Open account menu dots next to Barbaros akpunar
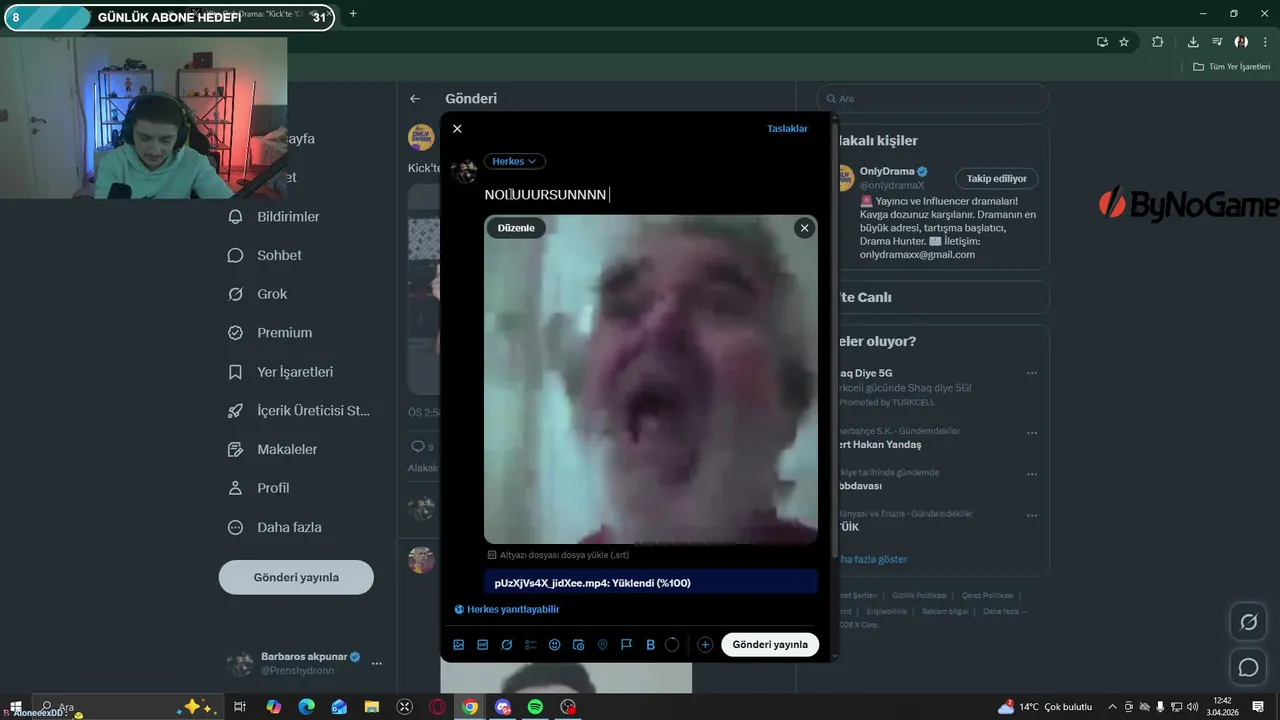 click(x=376, y=664)
